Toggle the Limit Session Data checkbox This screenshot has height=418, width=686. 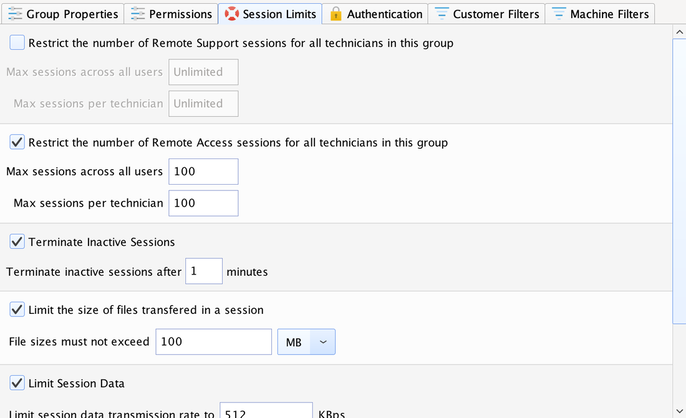pyautogui.click(x=17, y=383)
